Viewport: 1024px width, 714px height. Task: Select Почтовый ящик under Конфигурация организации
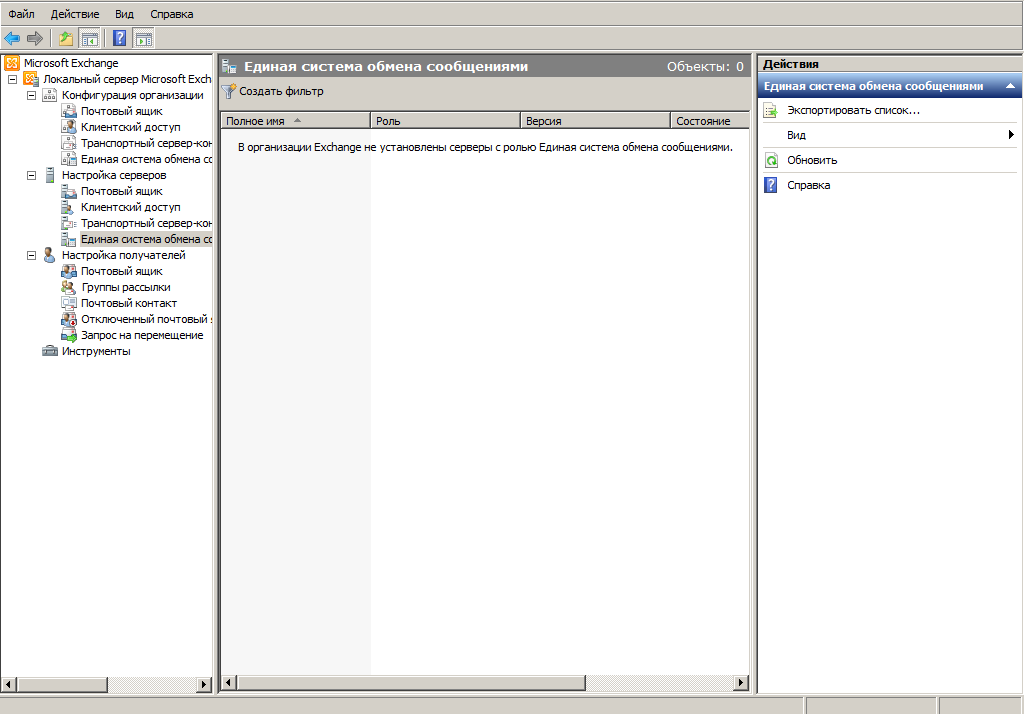(x=121, y=111)
